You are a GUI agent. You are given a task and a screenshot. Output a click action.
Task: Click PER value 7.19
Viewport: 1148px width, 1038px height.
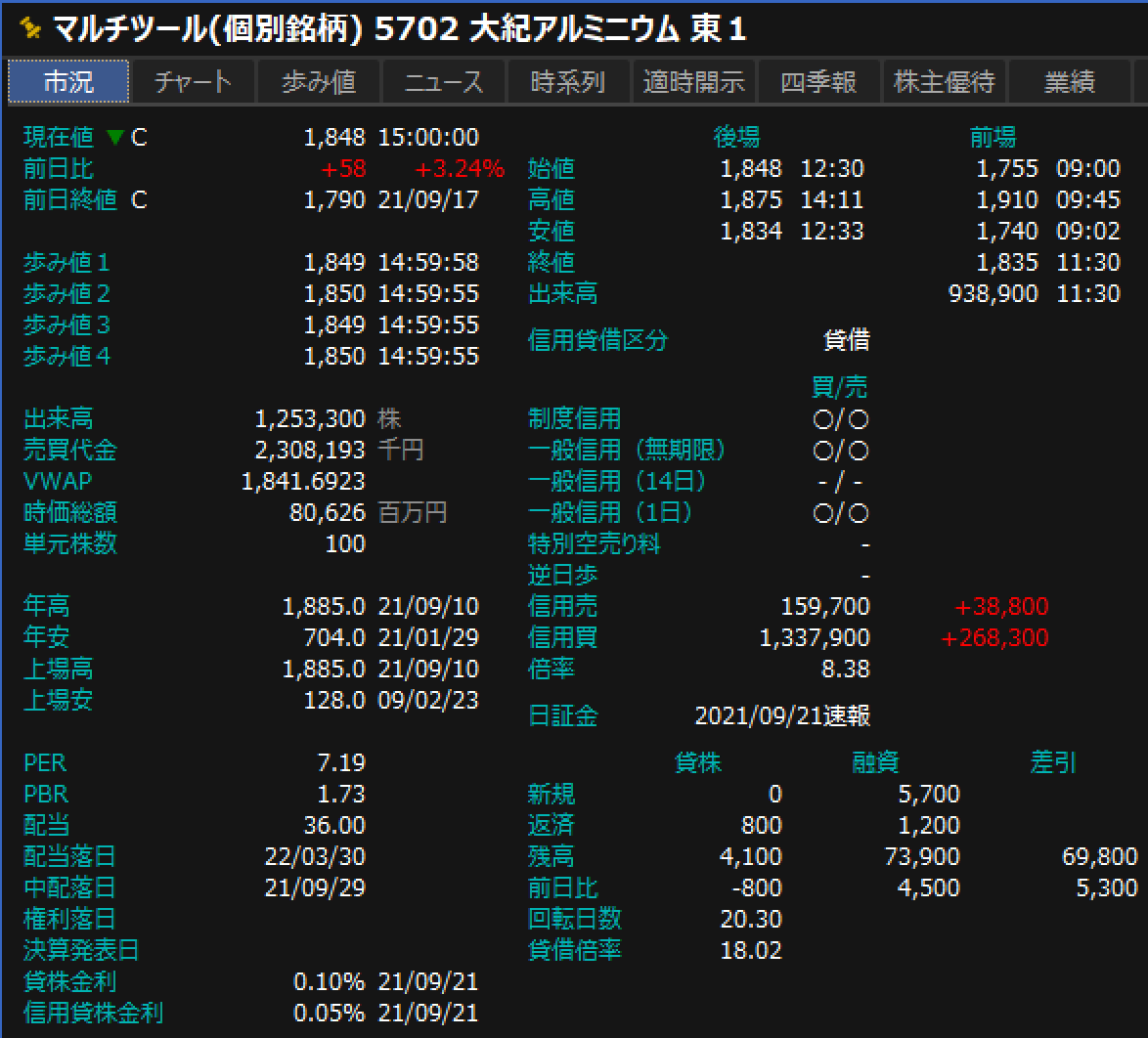(x=341, y=762)
